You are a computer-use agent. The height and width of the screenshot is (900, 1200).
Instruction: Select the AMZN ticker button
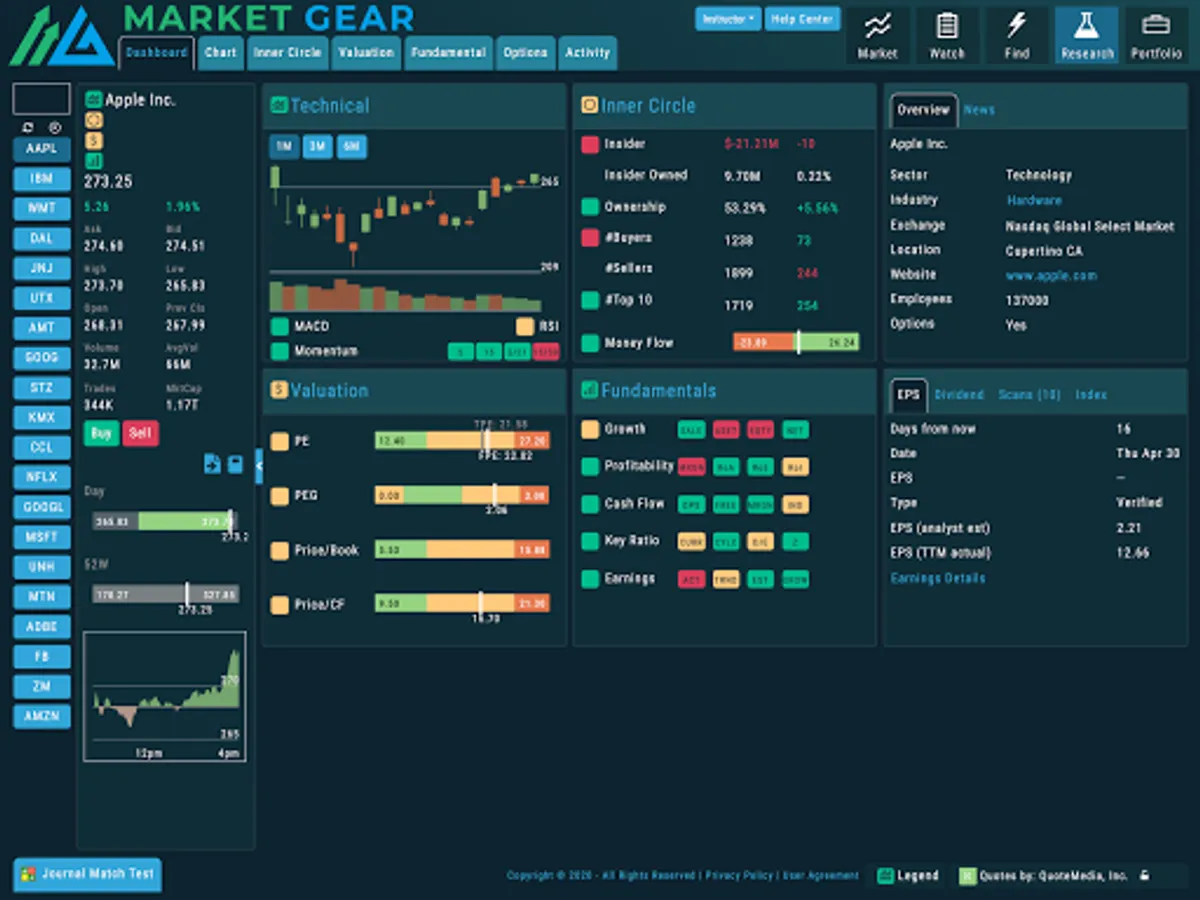(x=41, y=716)
